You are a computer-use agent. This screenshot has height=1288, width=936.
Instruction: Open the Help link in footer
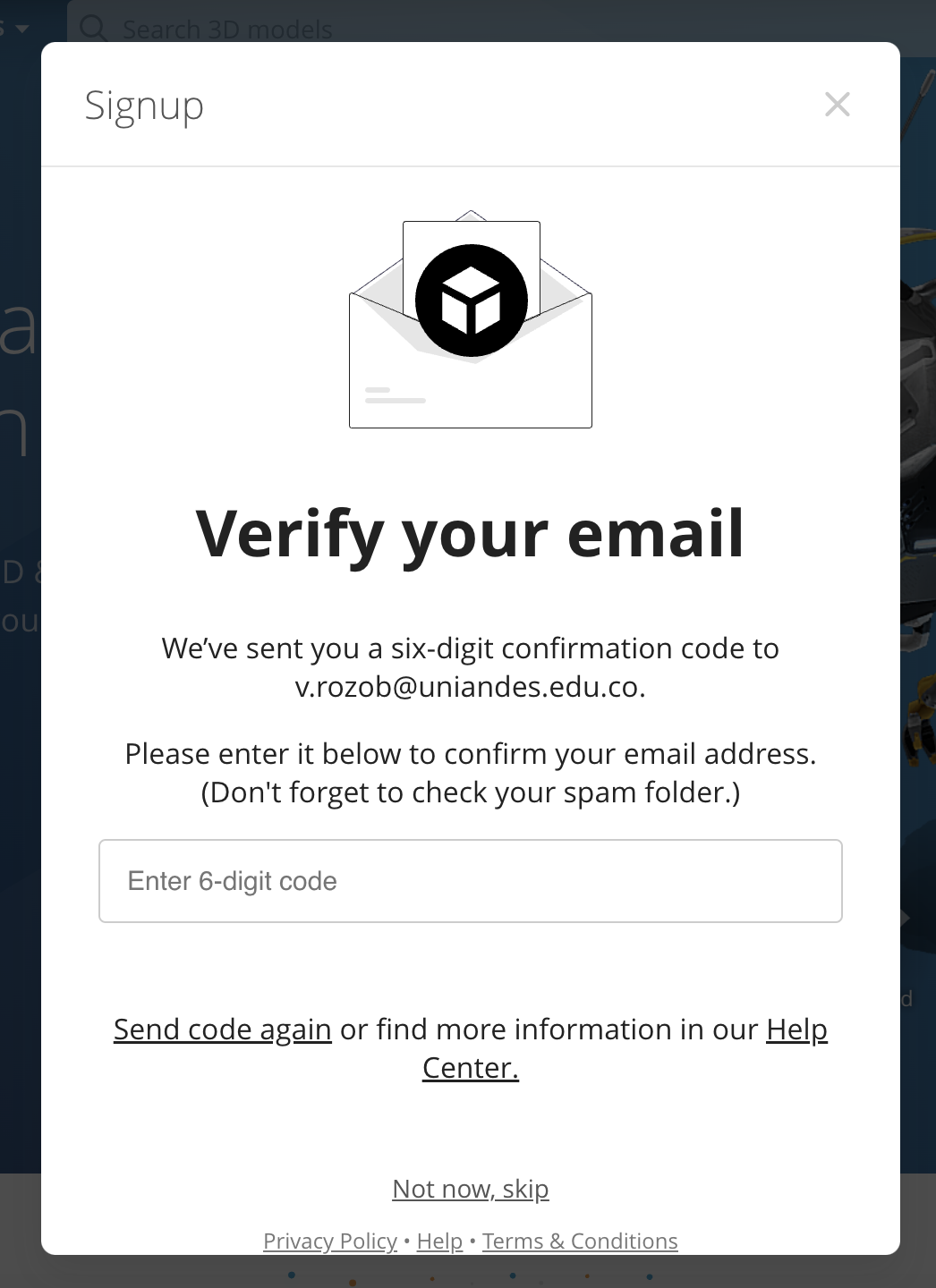(439, 1241)
